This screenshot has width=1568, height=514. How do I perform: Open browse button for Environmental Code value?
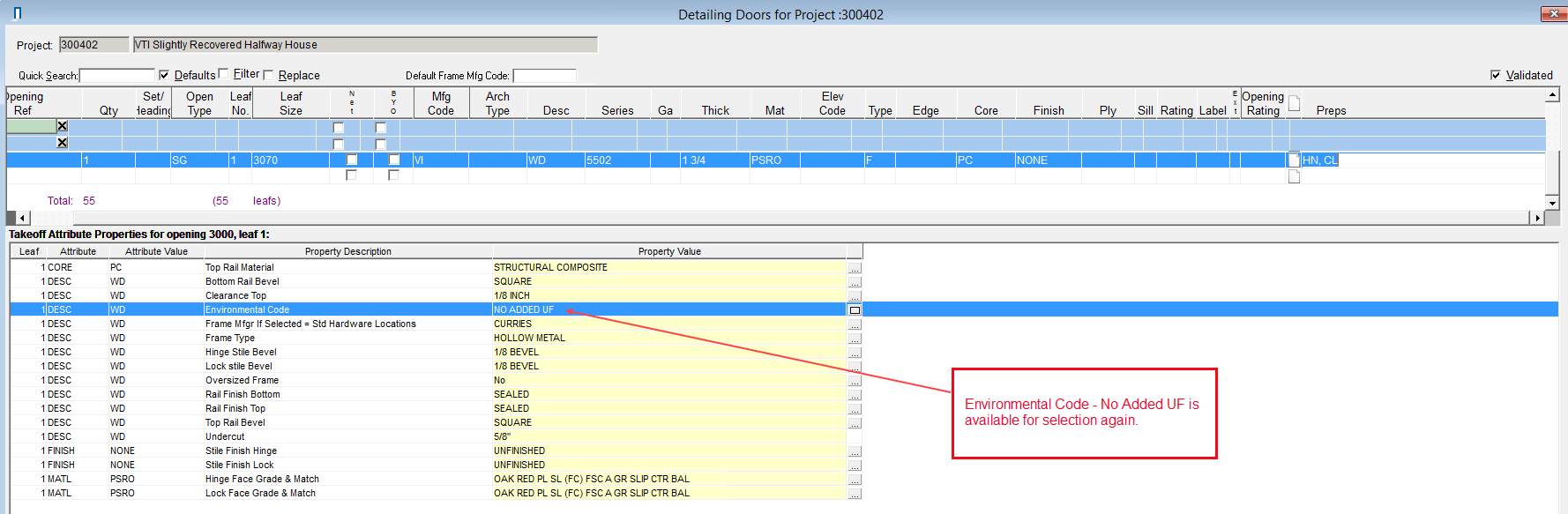854,310
